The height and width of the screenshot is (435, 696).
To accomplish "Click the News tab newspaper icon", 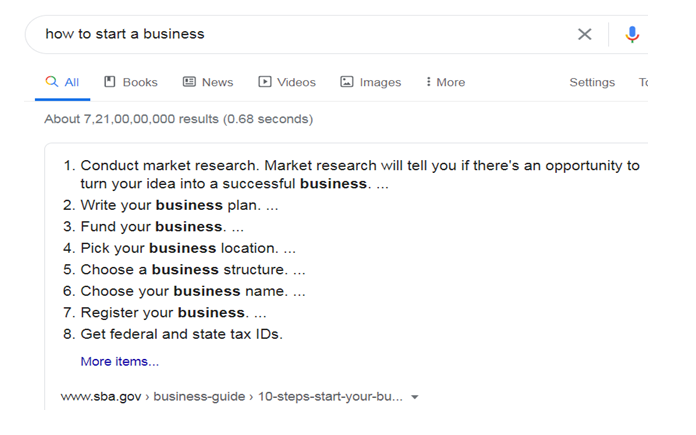I will coord(190,82).
